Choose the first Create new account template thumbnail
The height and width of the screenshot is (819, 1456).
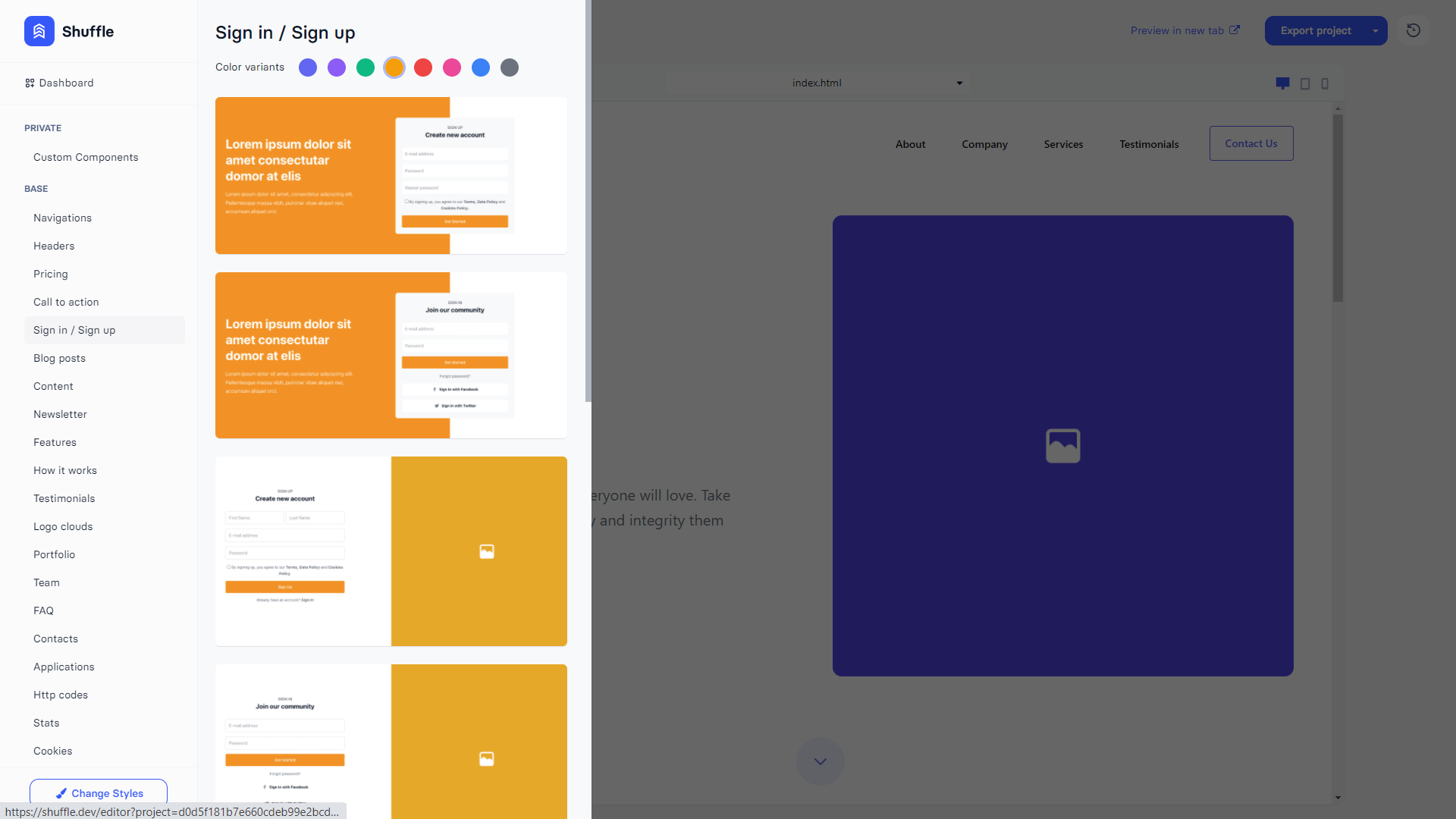tap(391, 175)
